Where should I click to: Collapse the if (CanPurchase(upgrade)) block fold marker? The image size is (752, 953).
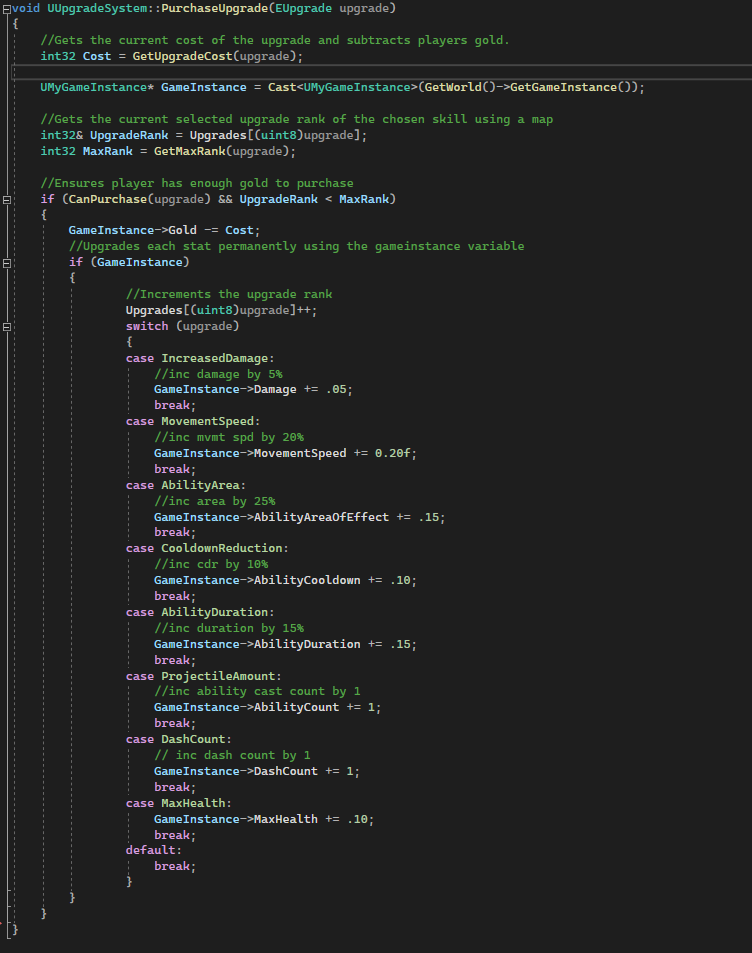(x=6, y=199)
